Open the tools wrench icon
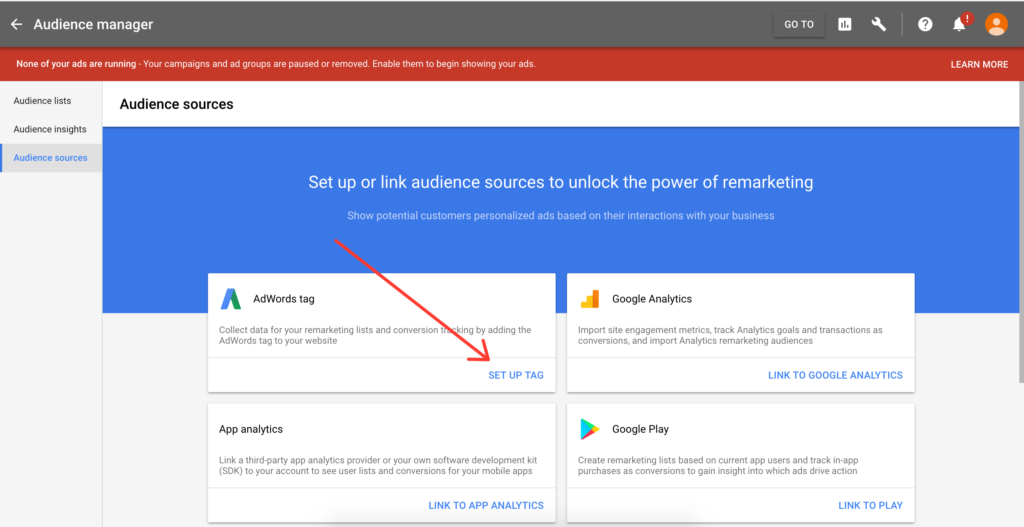 point(879,24)
